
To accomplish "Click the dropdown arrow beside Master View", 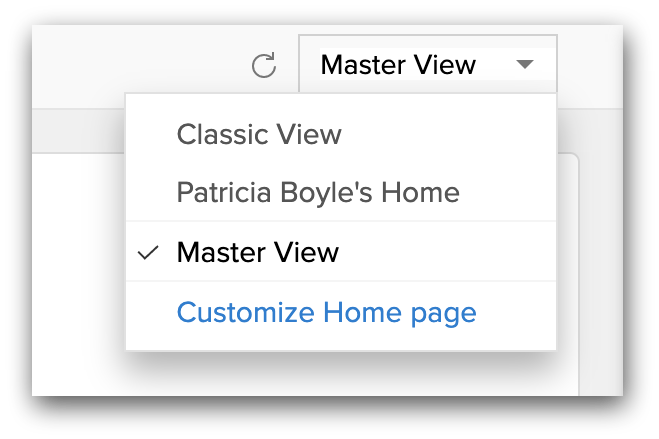I will click(x=526, y=66).
